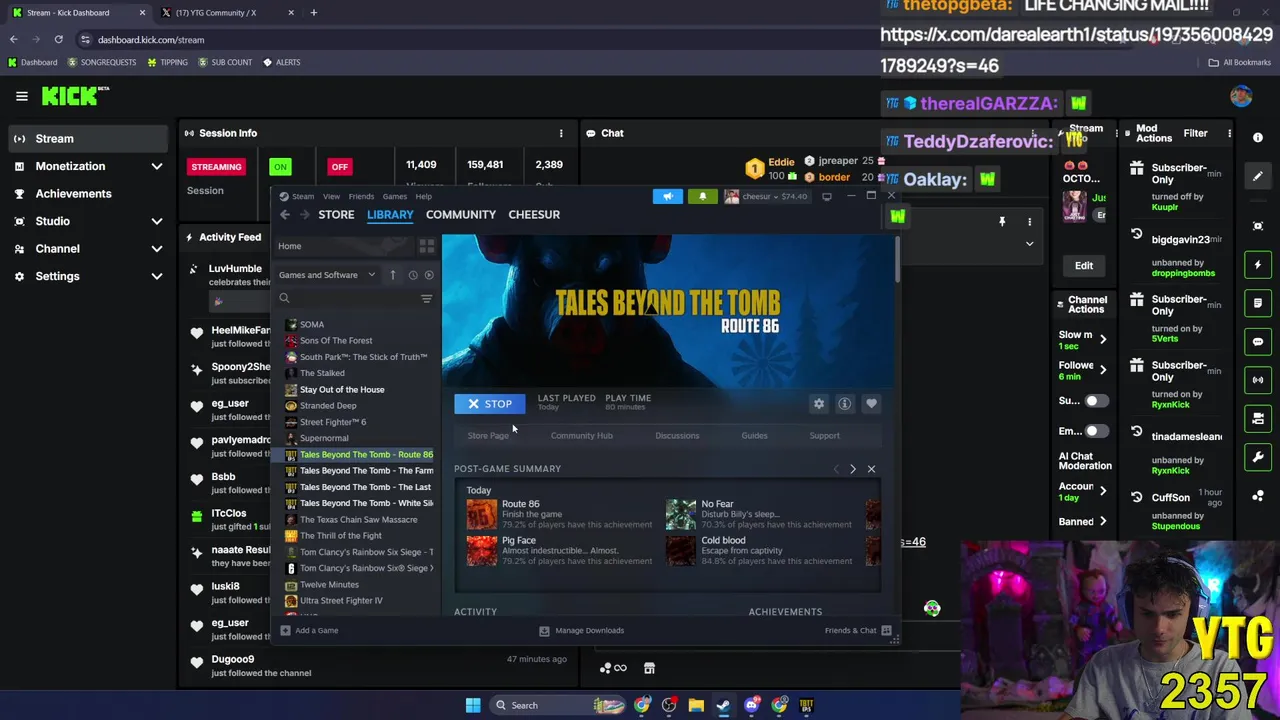Click the red OFF stream toggle
The height and width of the screenshot is (720, 1280).
pos(340,167)
